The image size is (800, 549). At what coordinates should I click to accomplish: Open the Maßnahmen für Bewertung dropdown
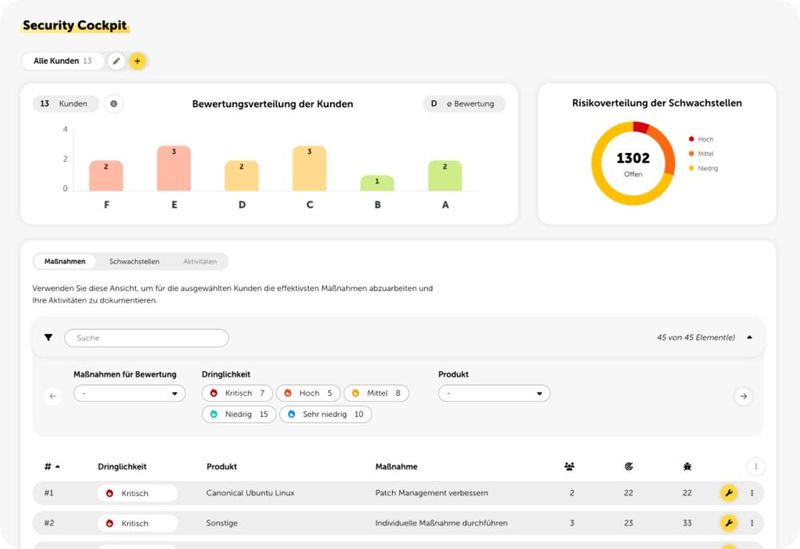[130, 393]
